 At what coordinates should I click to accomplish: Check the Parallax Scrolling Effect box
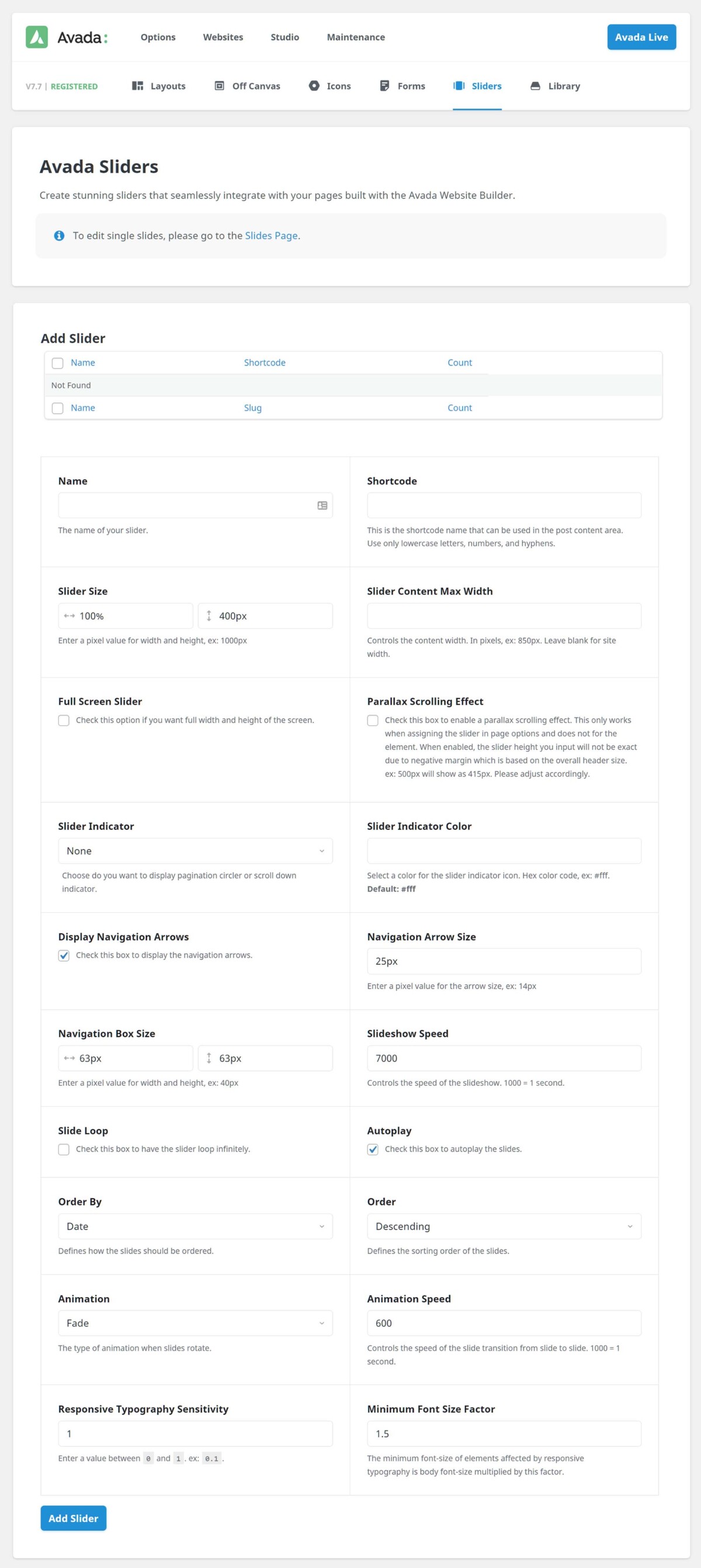point(373,720)
